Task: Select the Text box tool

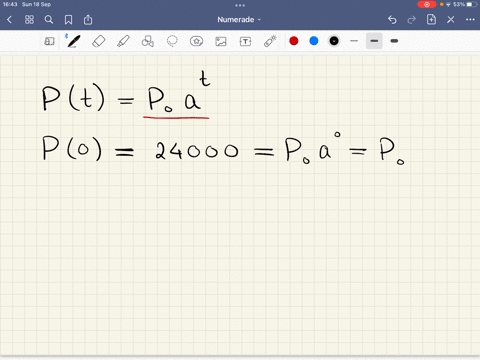Action: click(245, 41)
